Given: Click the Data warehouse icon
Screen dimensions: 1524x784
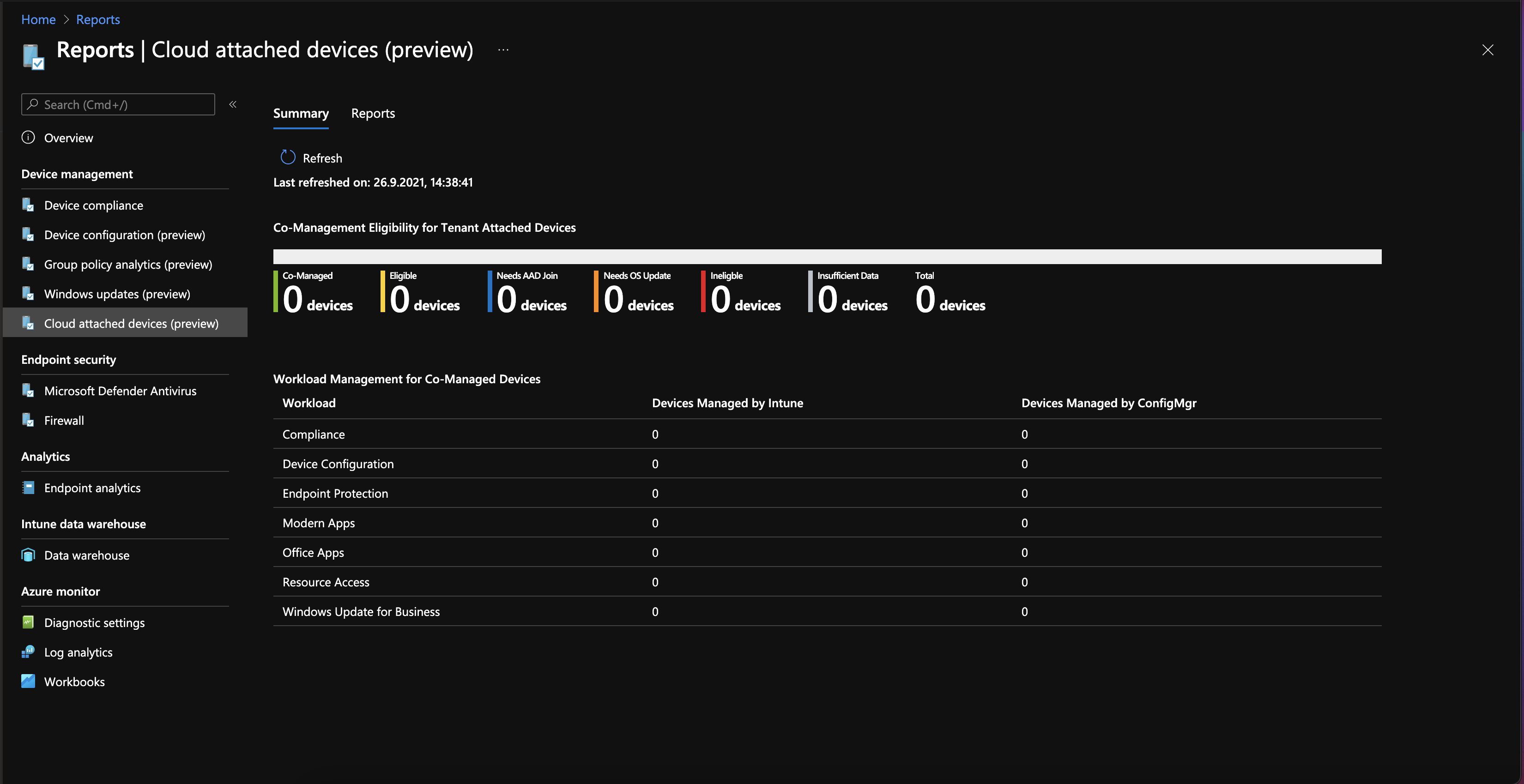Looking at the screenshot, I should [x=28, y=555].
